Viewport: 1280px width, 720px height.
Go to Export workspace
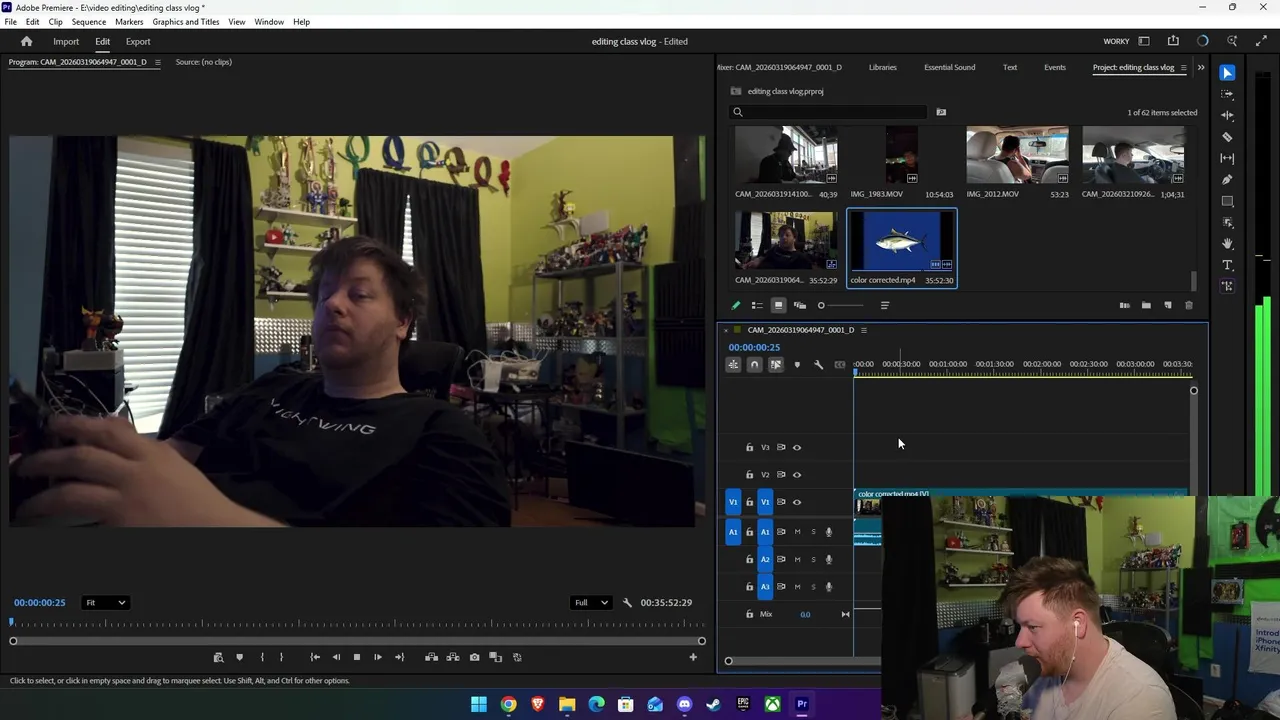[138, 42]
